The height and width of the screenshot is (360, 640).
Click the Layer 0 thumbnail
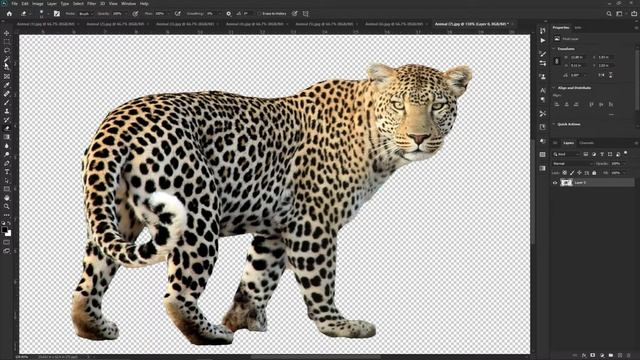[x=566, y=183]
